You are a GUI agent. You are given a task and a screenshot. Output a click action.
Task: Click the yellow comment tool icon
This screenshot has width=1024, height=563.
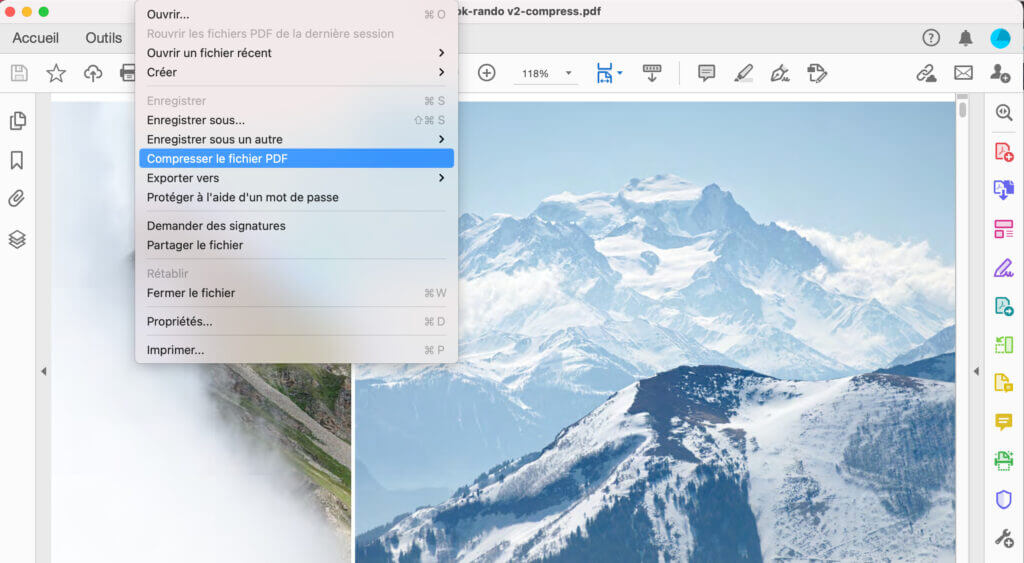click(x=1004, y=421)
